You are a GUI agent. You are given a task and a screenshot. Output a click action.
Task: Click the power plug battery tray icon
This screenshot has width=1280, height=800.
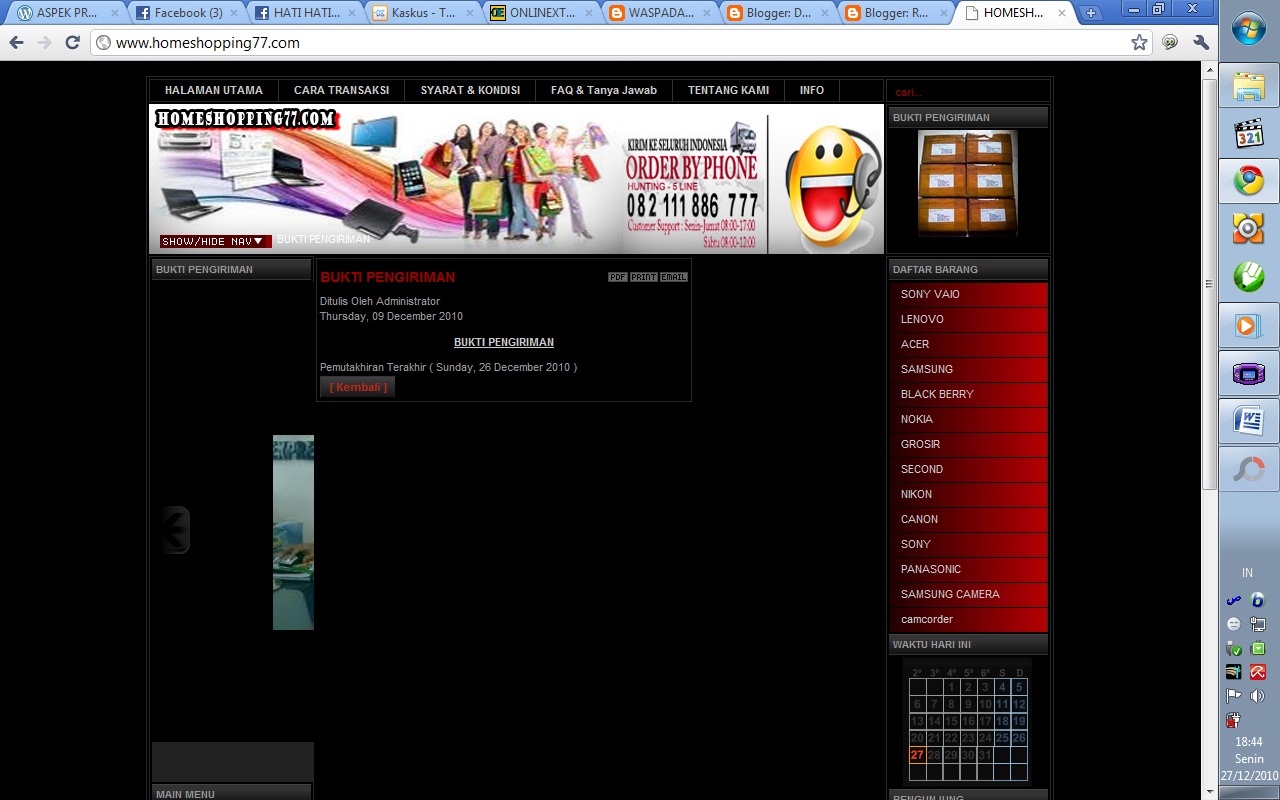pos(1234,720)
